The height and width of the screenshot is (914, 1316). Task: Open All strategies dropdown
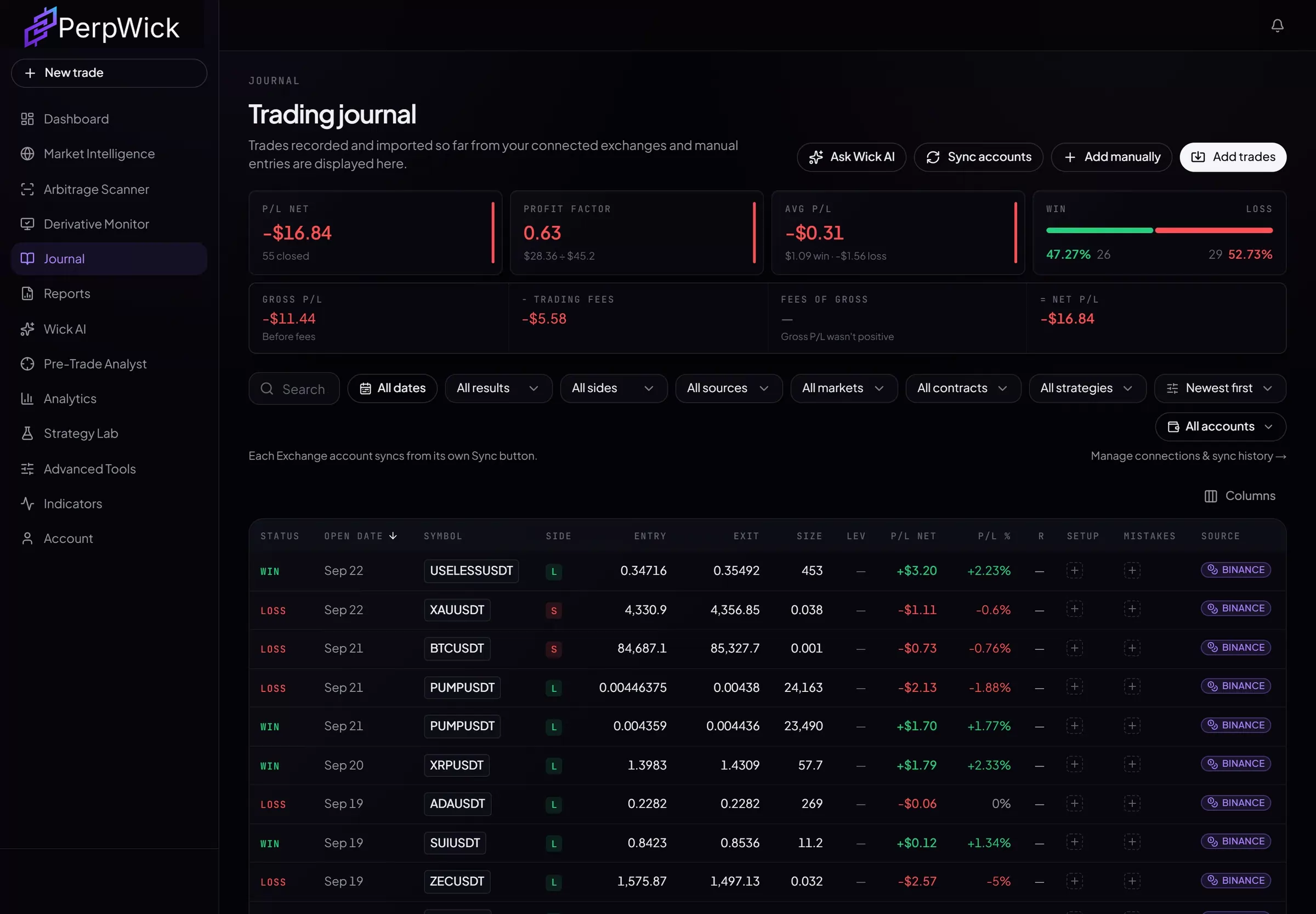coord(1087,388)
